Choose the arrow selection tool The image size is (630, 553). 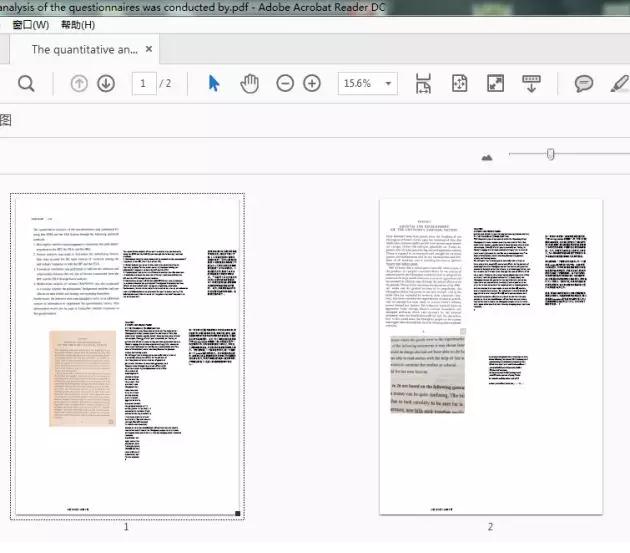click(x=214, y=84)
